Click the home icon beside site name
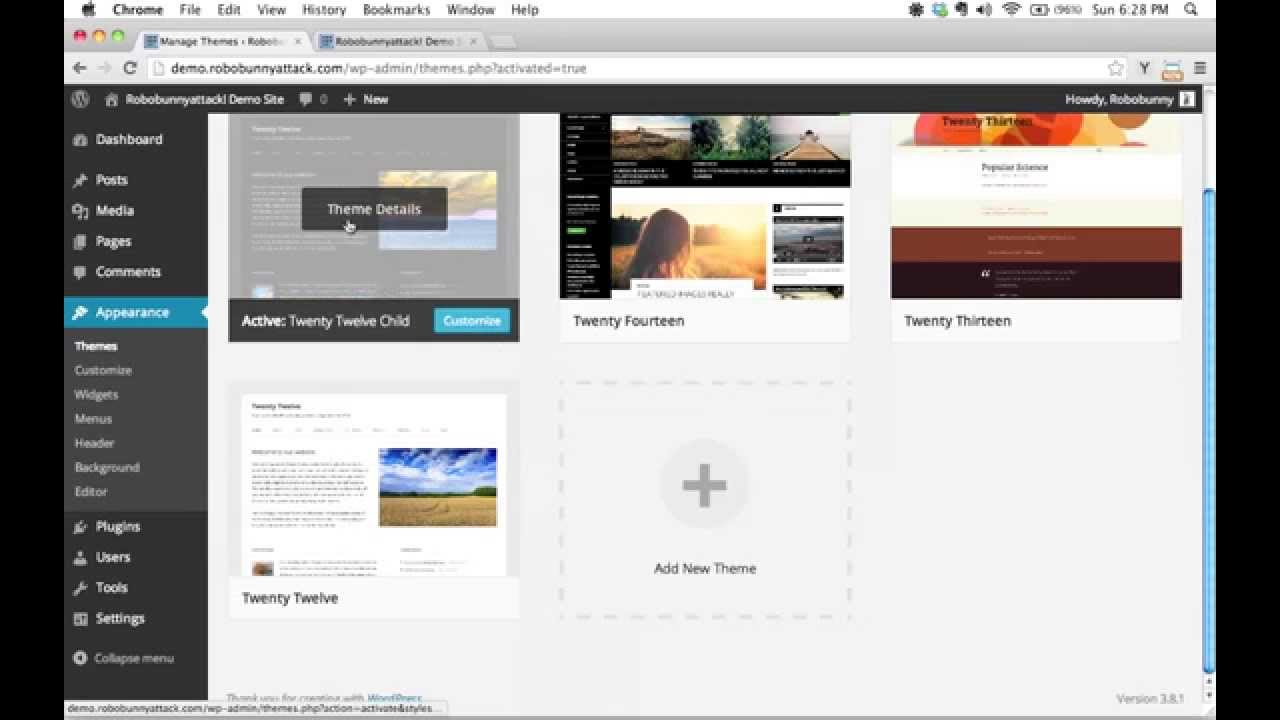 (x=112, y=99)
